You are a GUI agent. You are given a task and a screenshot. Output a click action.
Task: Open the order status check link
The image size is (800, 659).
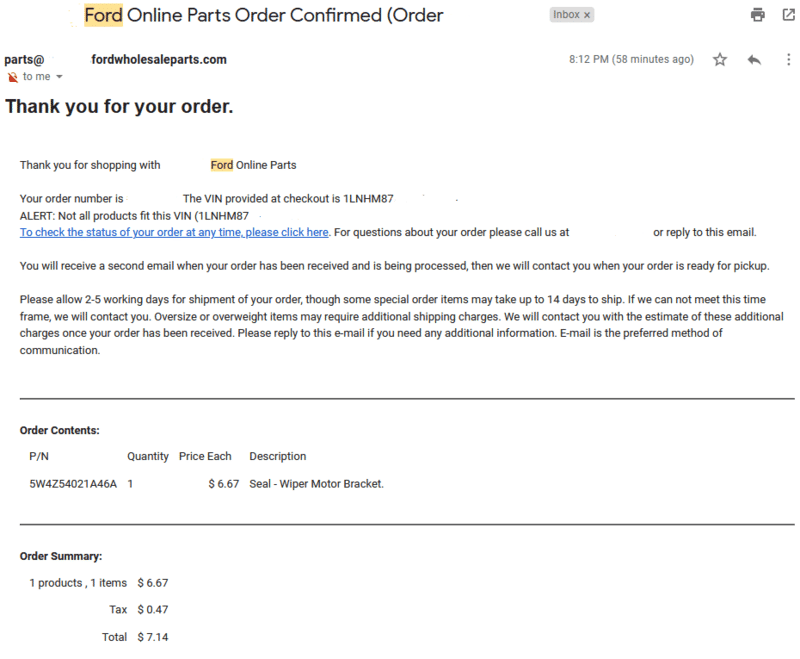[x=174, y=233]
